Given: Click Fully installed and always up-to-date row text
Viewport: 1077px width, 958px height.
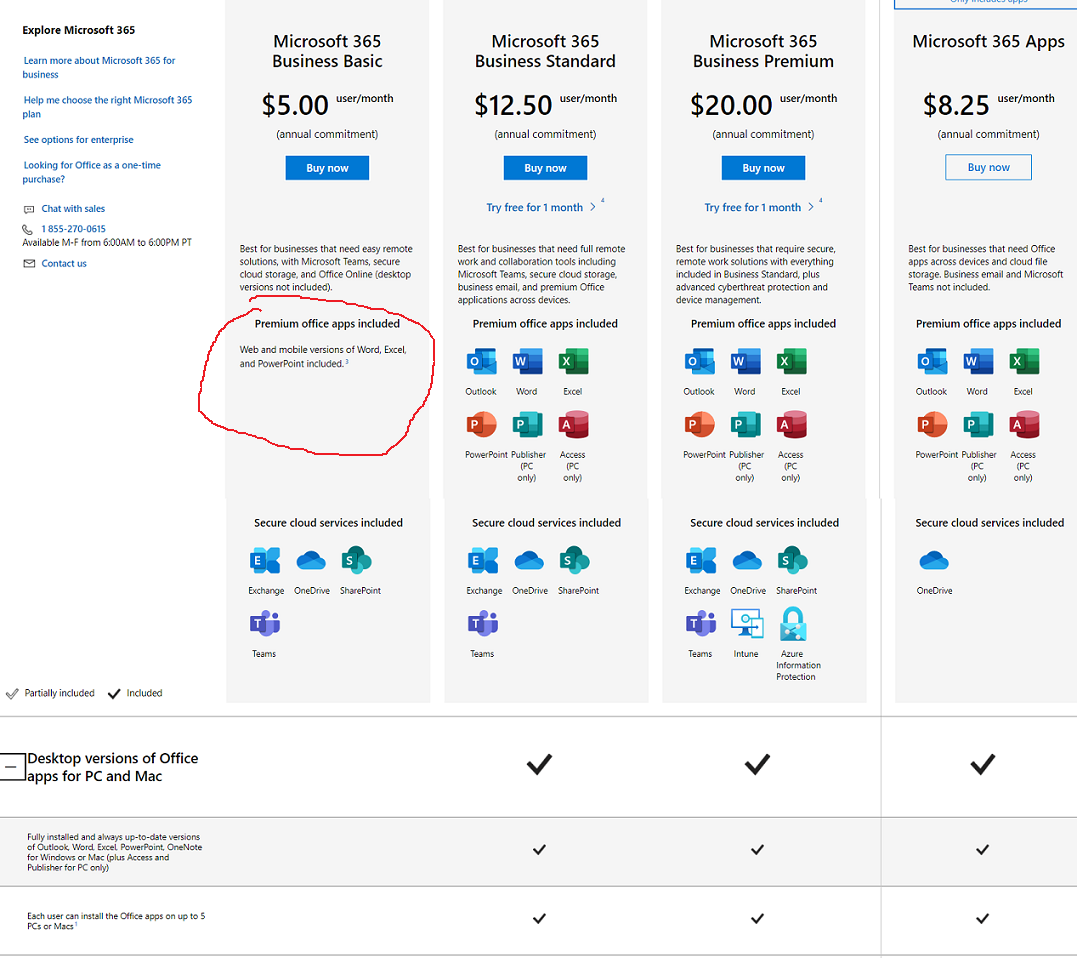Looking at the screenshot, I should pos(115,852).
